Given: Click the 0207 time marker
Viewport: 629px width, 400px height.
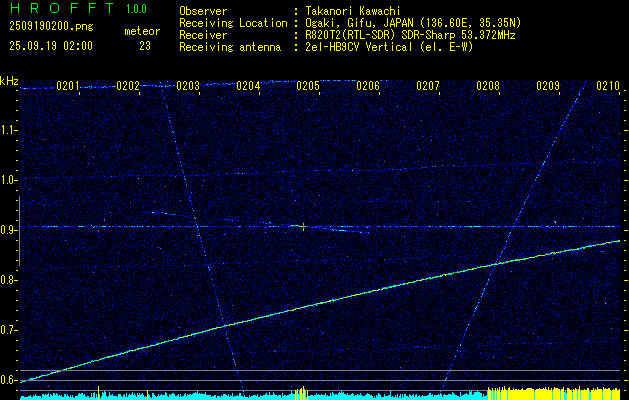Looking at the screenshot, I should click(x=428, y=86).
